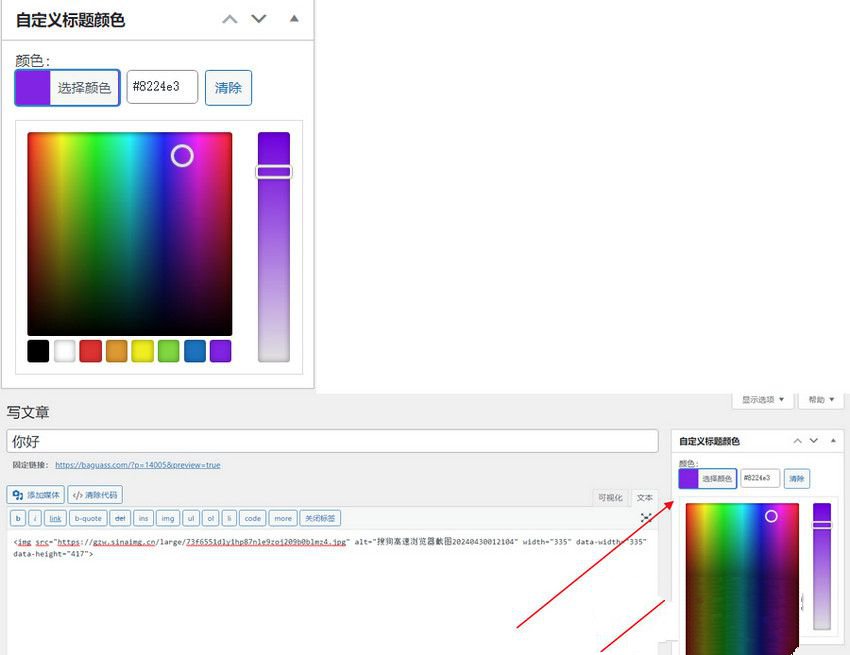850x655 pixels.
Task: Click the large 清除 button to clear color
Action: click(228, 87)
